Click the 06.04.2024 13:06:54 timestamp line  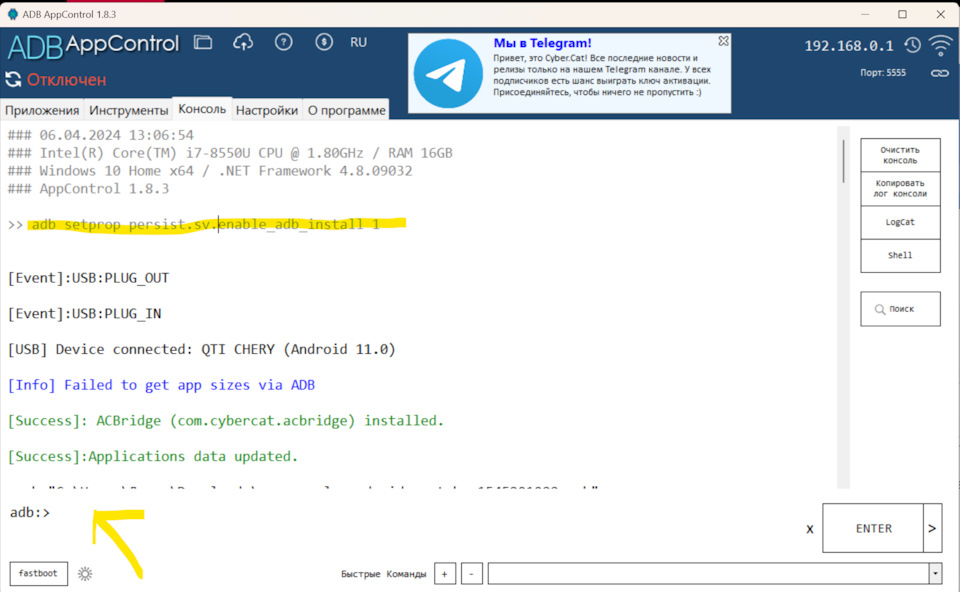(x=100, y=135)
